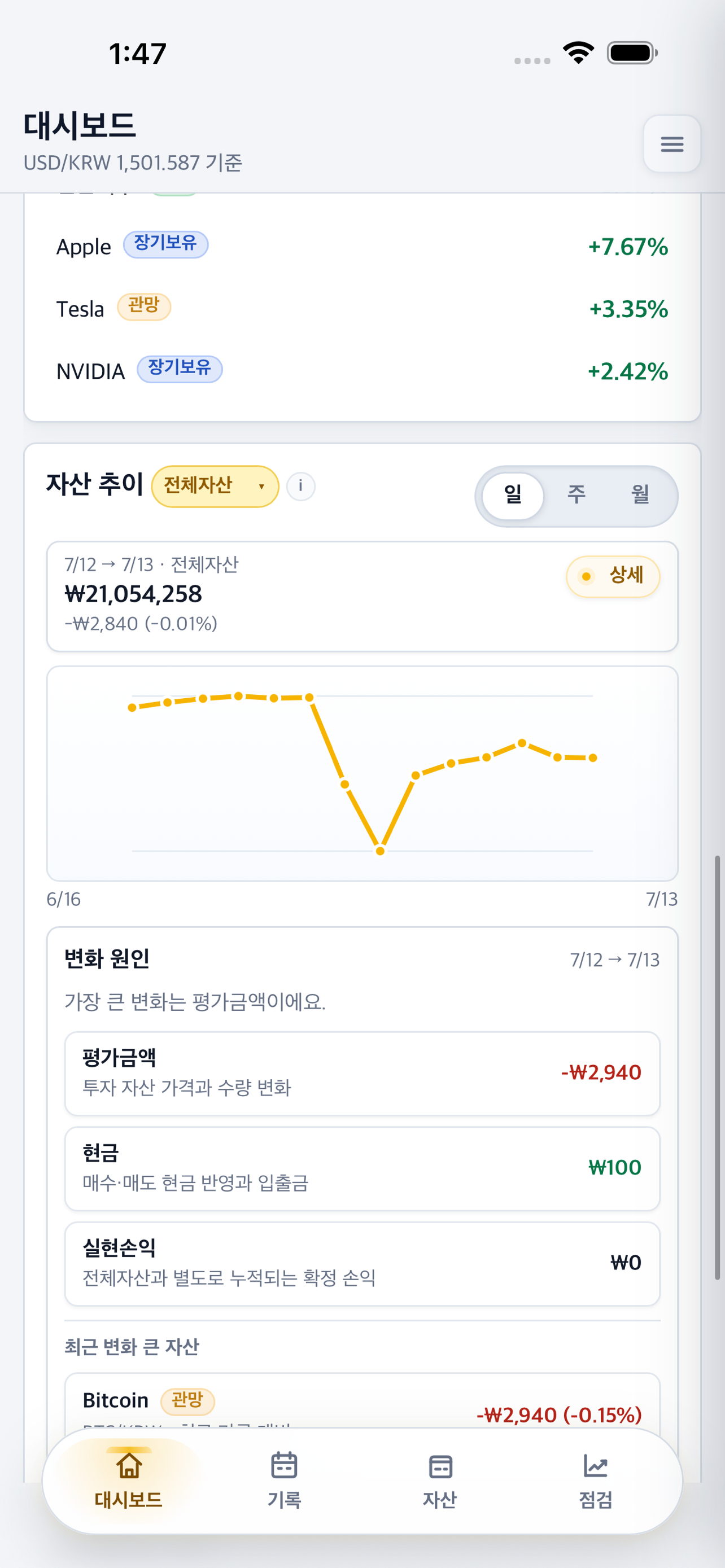Open the 자산 card tab icon

(x=440, y=1466)
